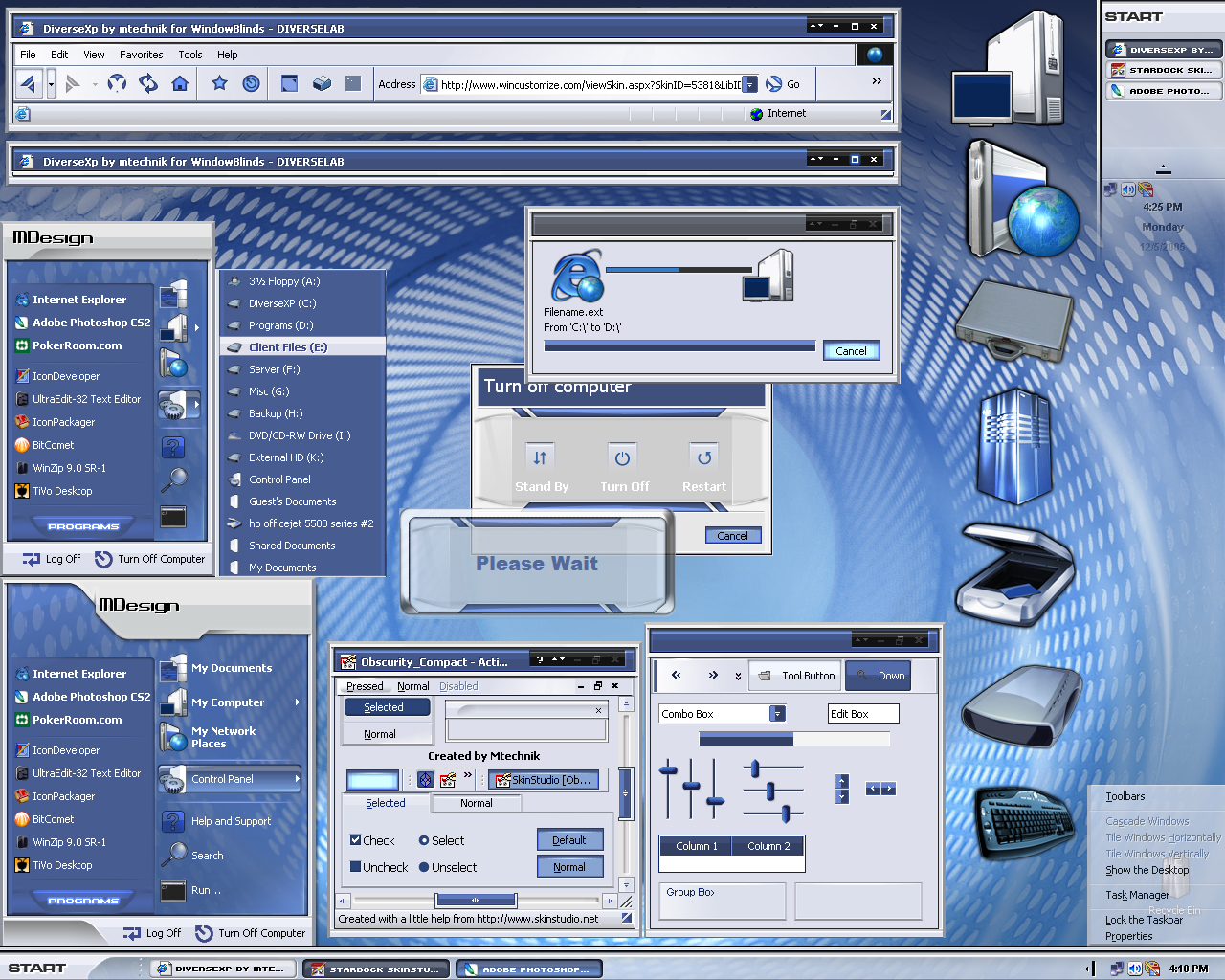
Task: Click the Default button in Obscurity window
Action: (569, 840)
